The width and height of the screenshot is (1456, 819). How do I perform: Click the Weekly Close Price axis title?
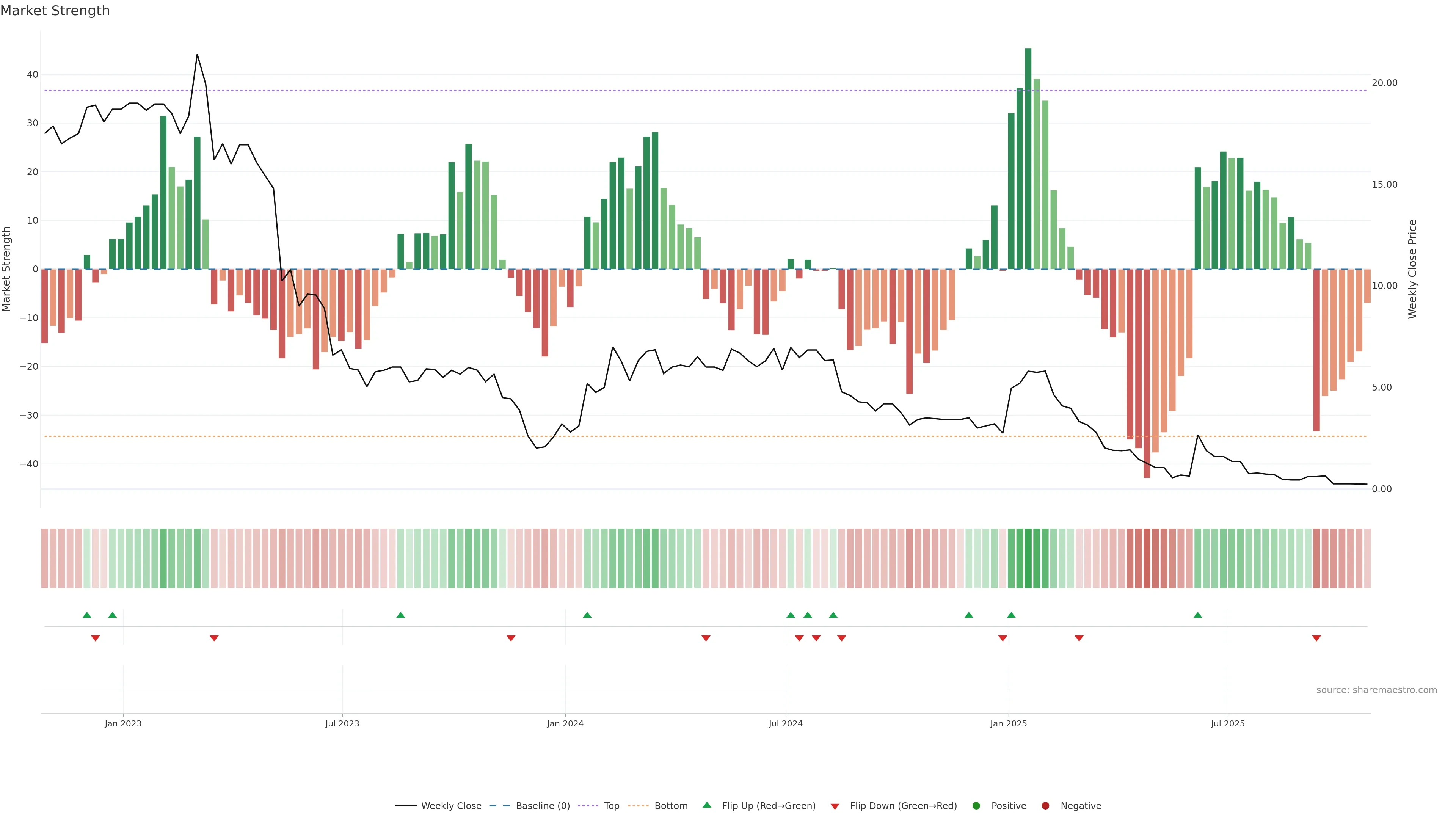[1412, 269]
